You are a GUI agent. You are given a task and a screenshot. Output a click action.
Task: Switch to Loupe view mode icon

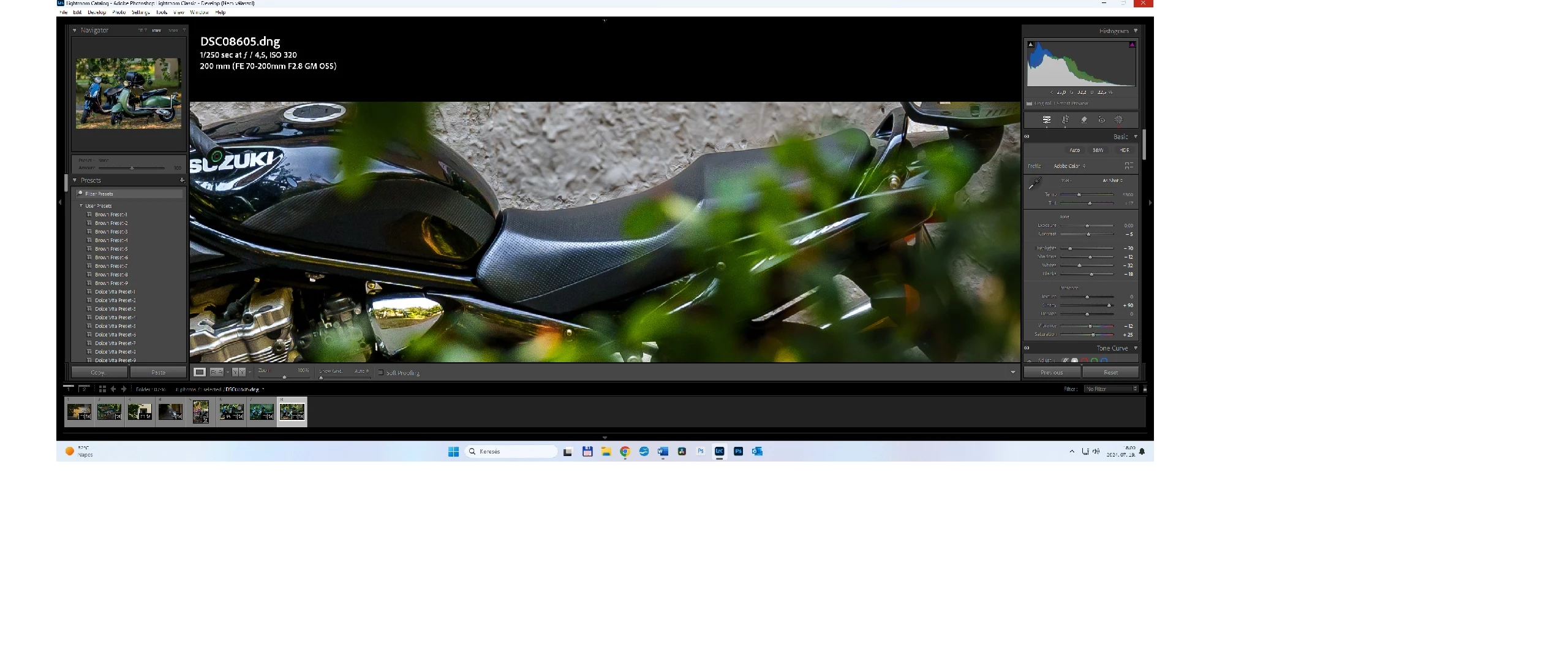tap(200, 372)
